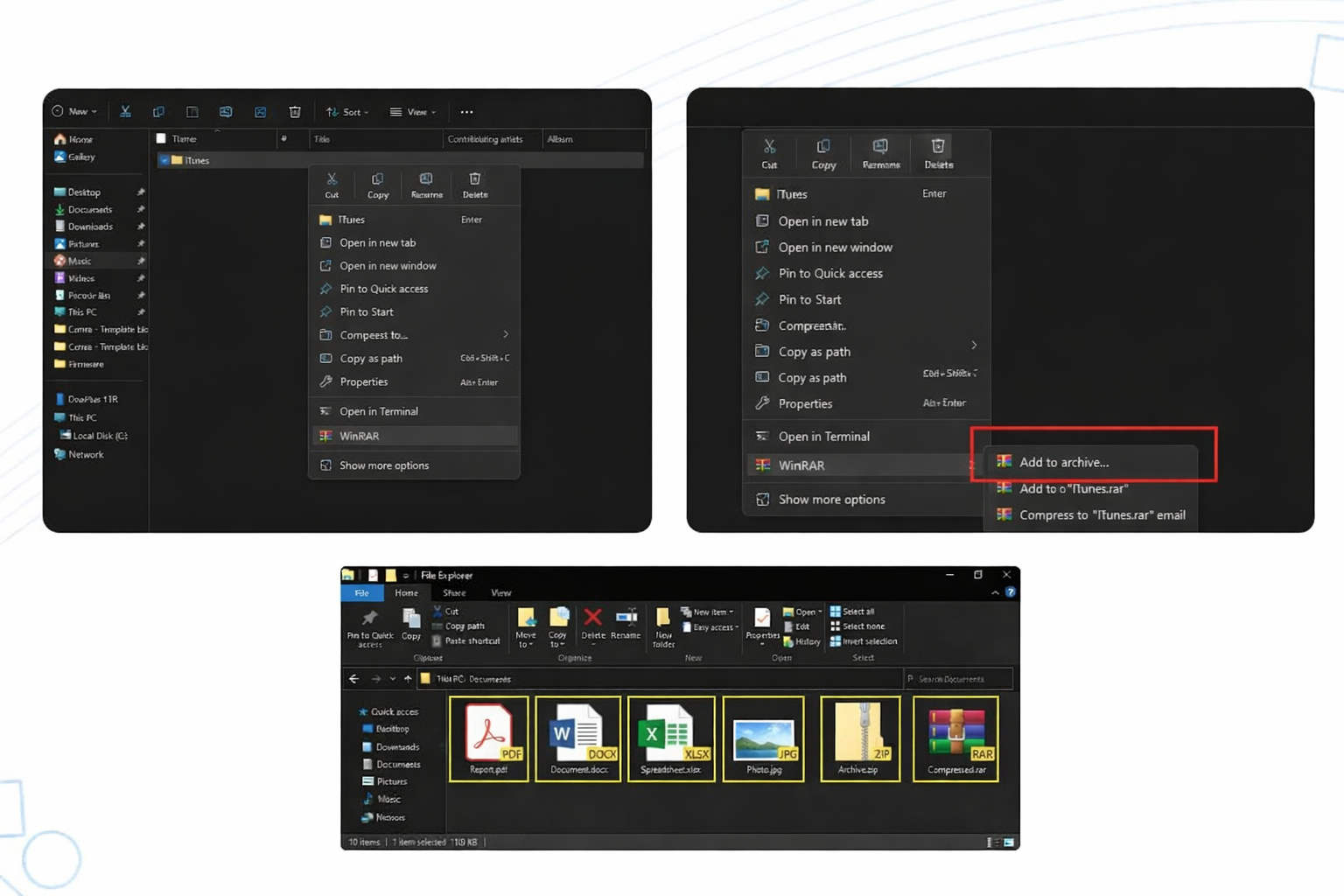This screenshot has height=896, width=1344.
Task: Open the Sort dropdown in the toolbar
Action: click(x=347, y=112)
